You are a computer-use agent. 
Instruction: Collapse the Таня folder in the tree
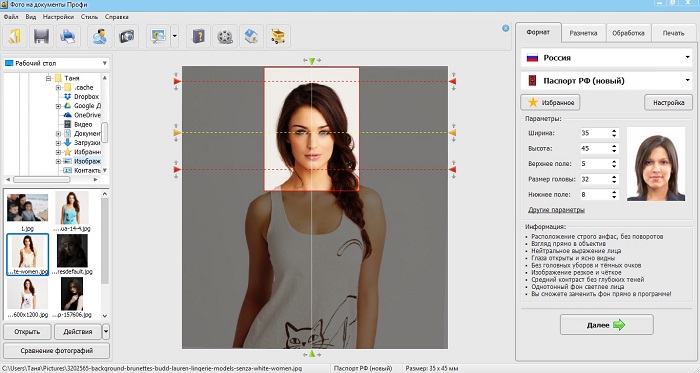[x=49, y=78]
